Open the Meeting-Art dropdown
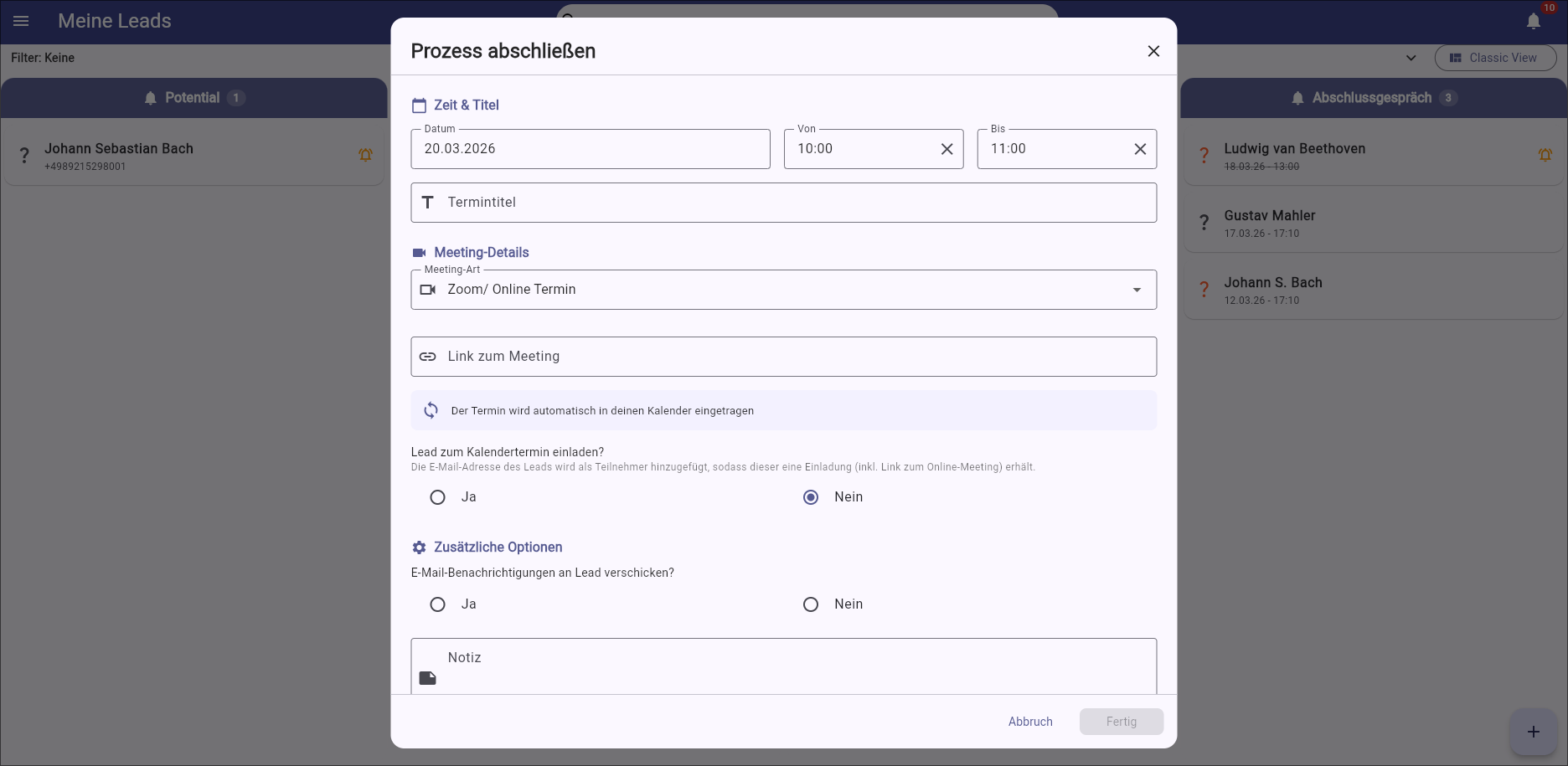Viewport: 1568px width, 766px height. pyautogui.click(x=783, y=290)
